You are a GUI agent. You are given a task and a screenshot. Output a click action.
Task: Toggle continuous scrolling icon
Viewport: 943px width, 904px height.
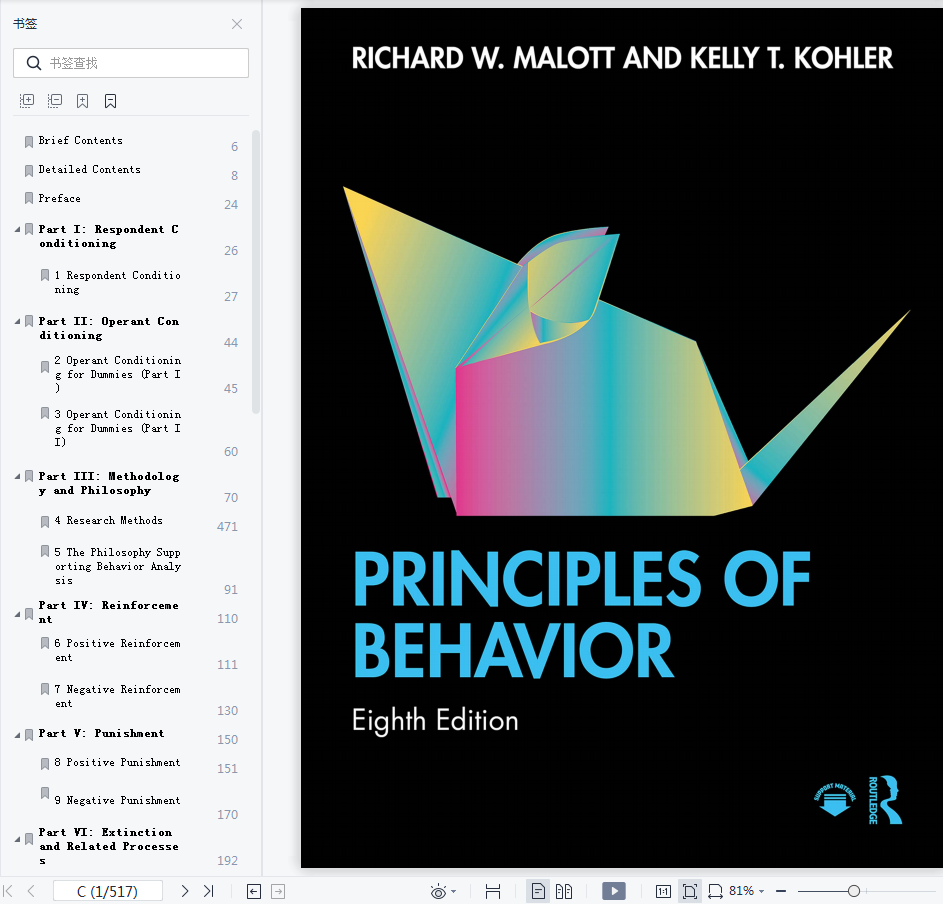493,891
